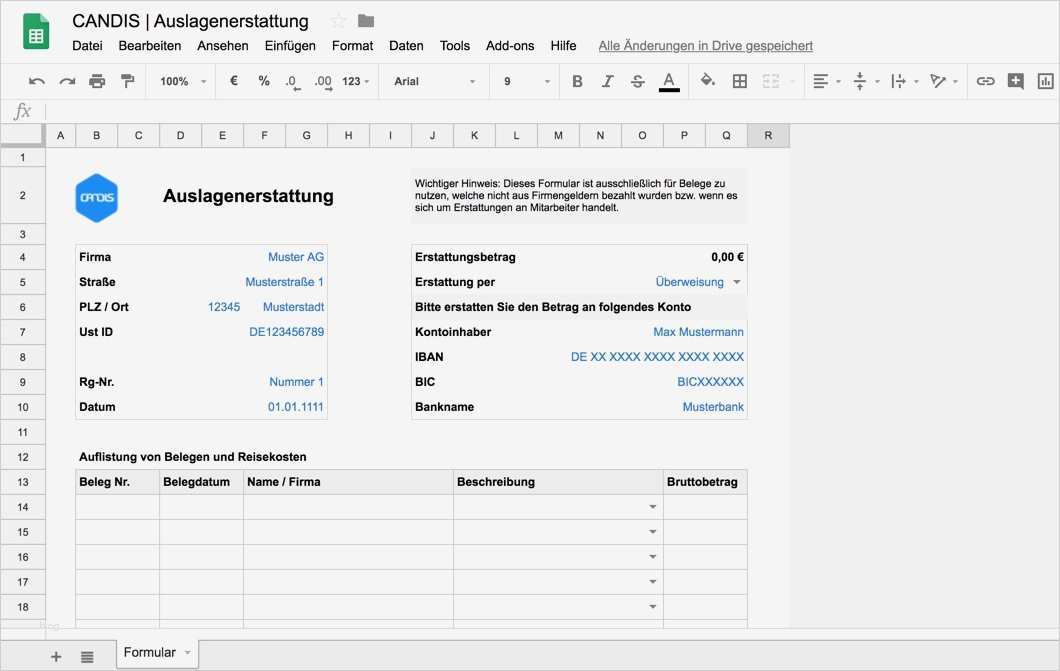Select column header R
This screenshot has height=671, width=1060.
click(x=768, y=134)
